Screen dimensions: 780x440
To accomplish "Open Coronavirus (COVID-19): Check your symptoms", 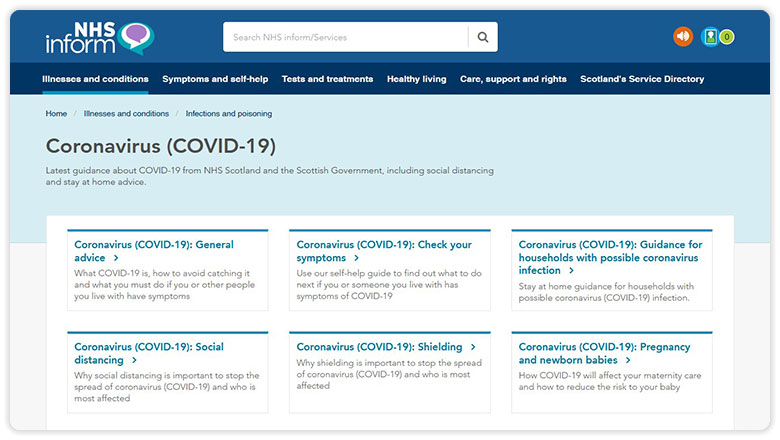I will tap(384, 251).
